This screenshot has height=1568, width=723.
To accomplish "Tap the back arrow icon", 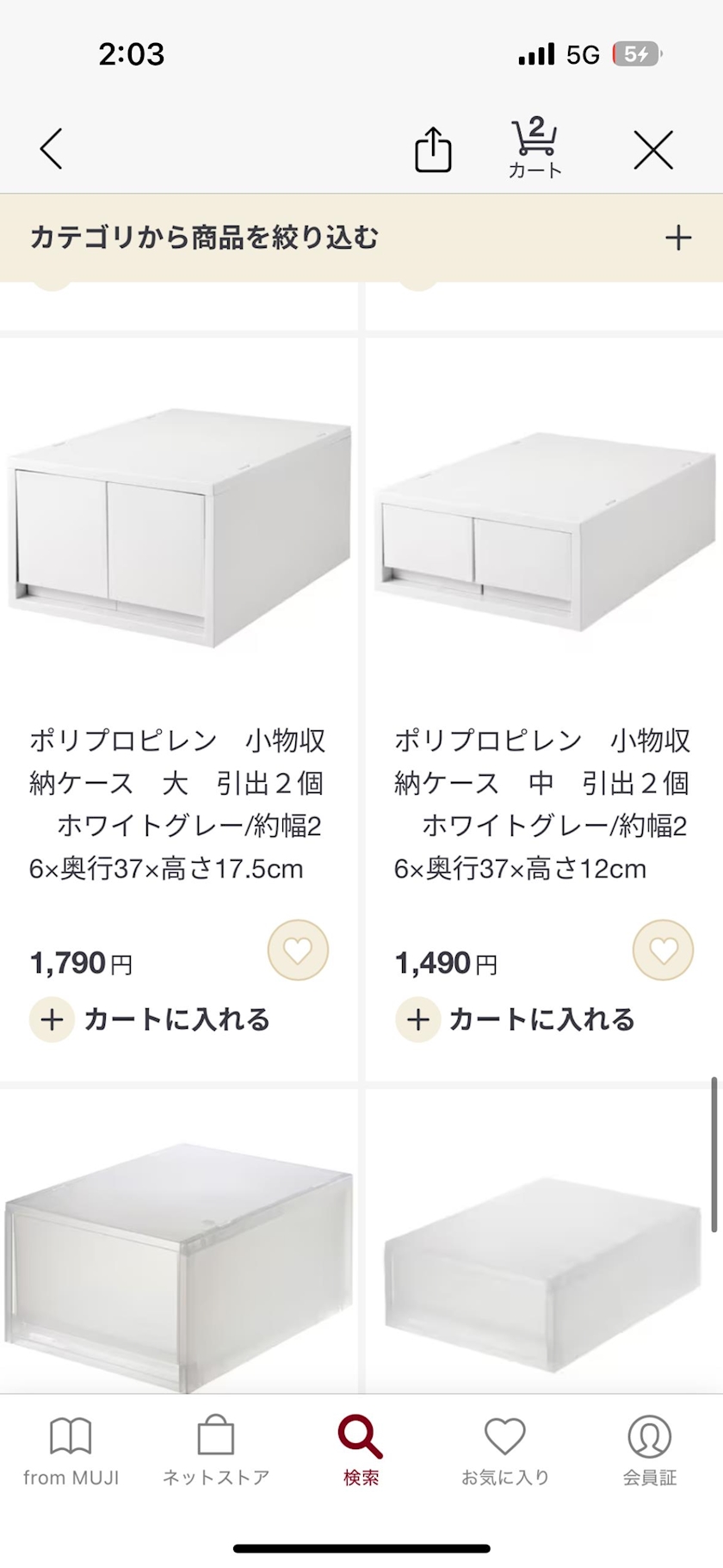I will (x=52, y=149).
